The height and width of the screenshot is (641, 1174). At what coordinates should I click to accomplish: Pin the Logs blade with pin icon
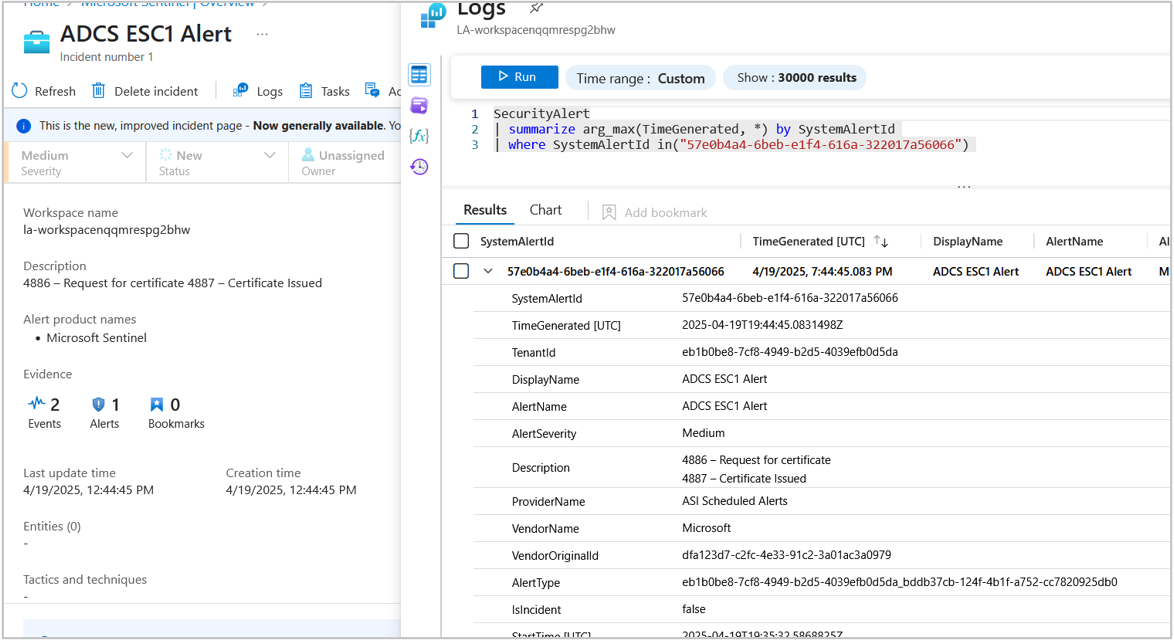point(536,9)
